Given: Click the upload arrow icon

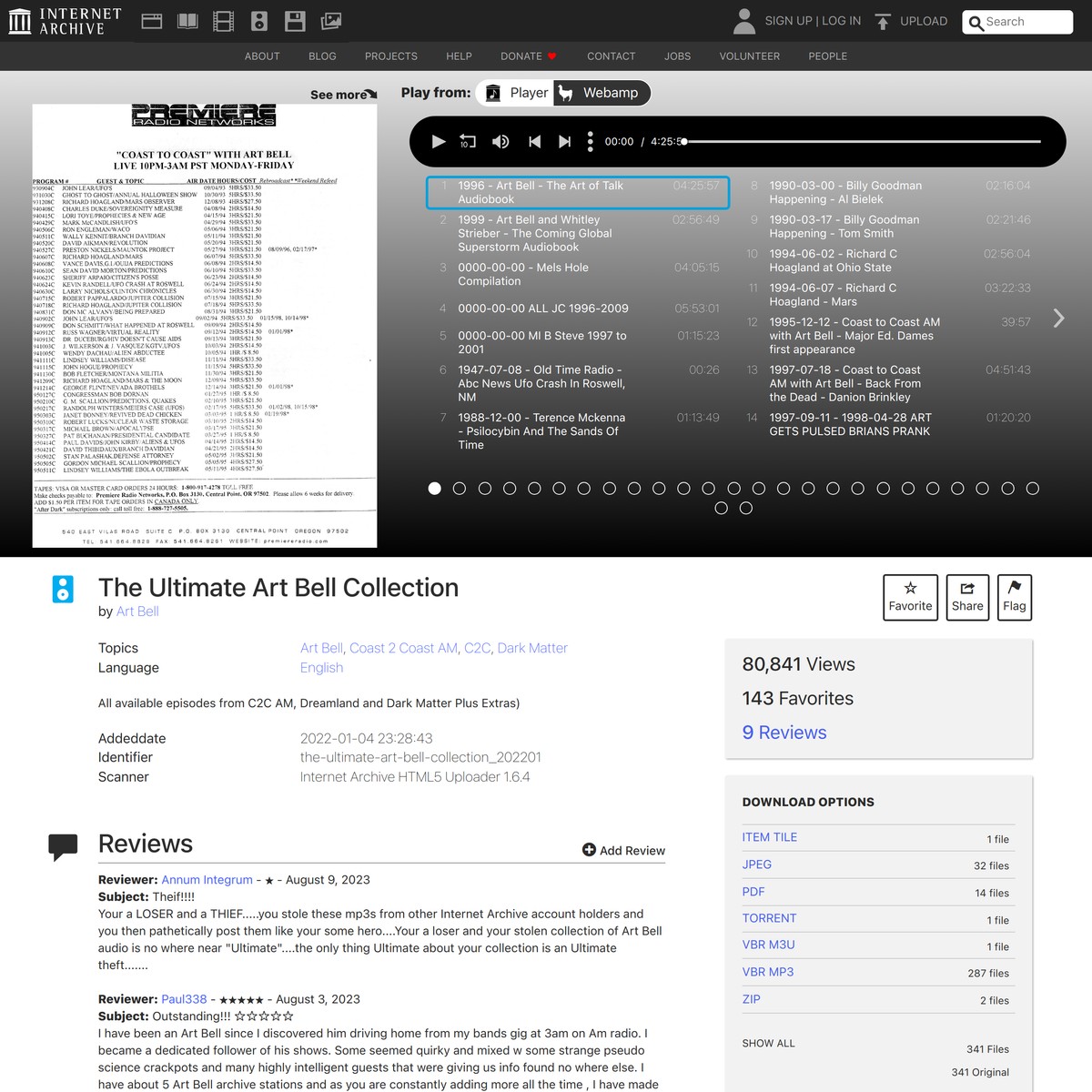Looking at the screenshot, I should click(883, 21).
